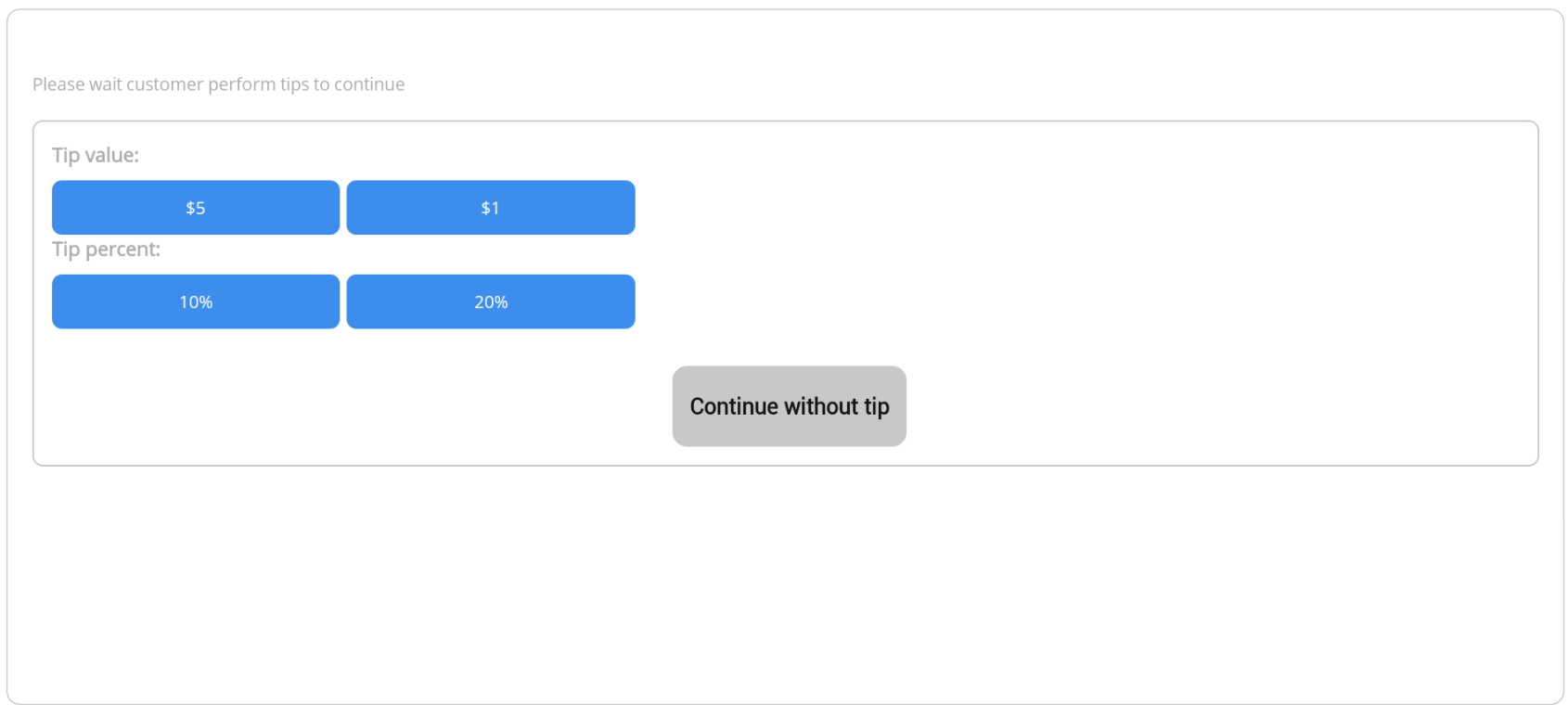Image resolution: width=1568 pixels, height=705 pixels.
Task: Select the $1 tip value button
Action: tap(491, 208)
